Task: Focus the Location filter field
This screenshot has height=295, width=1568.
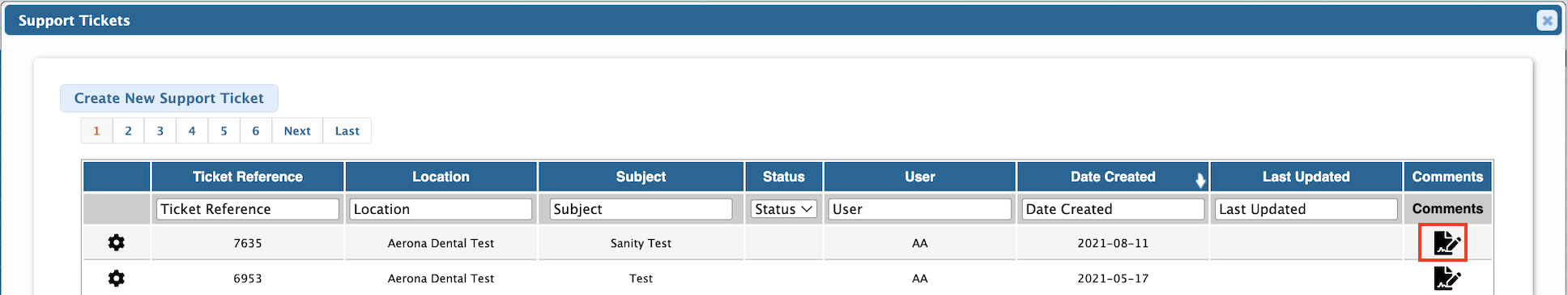Action: coord(441,209)
